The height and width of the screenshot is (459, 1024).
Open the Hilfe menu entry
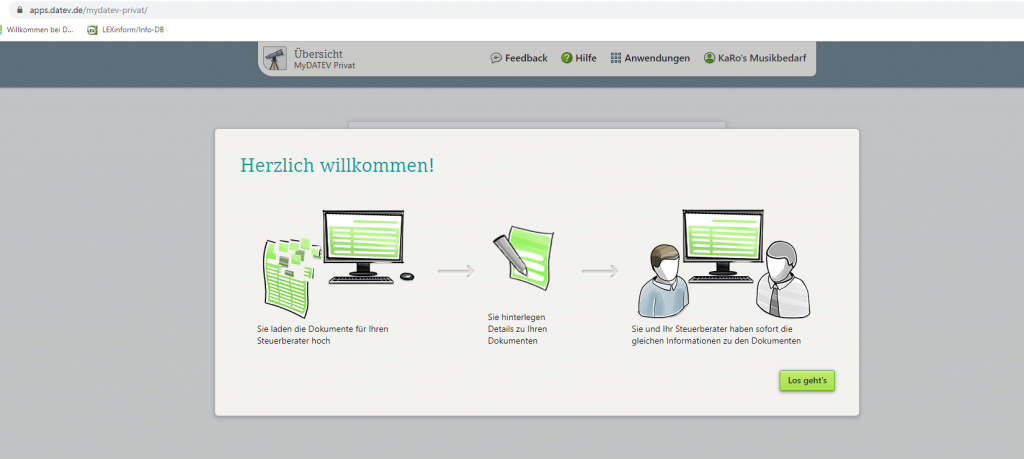point(586,58)
